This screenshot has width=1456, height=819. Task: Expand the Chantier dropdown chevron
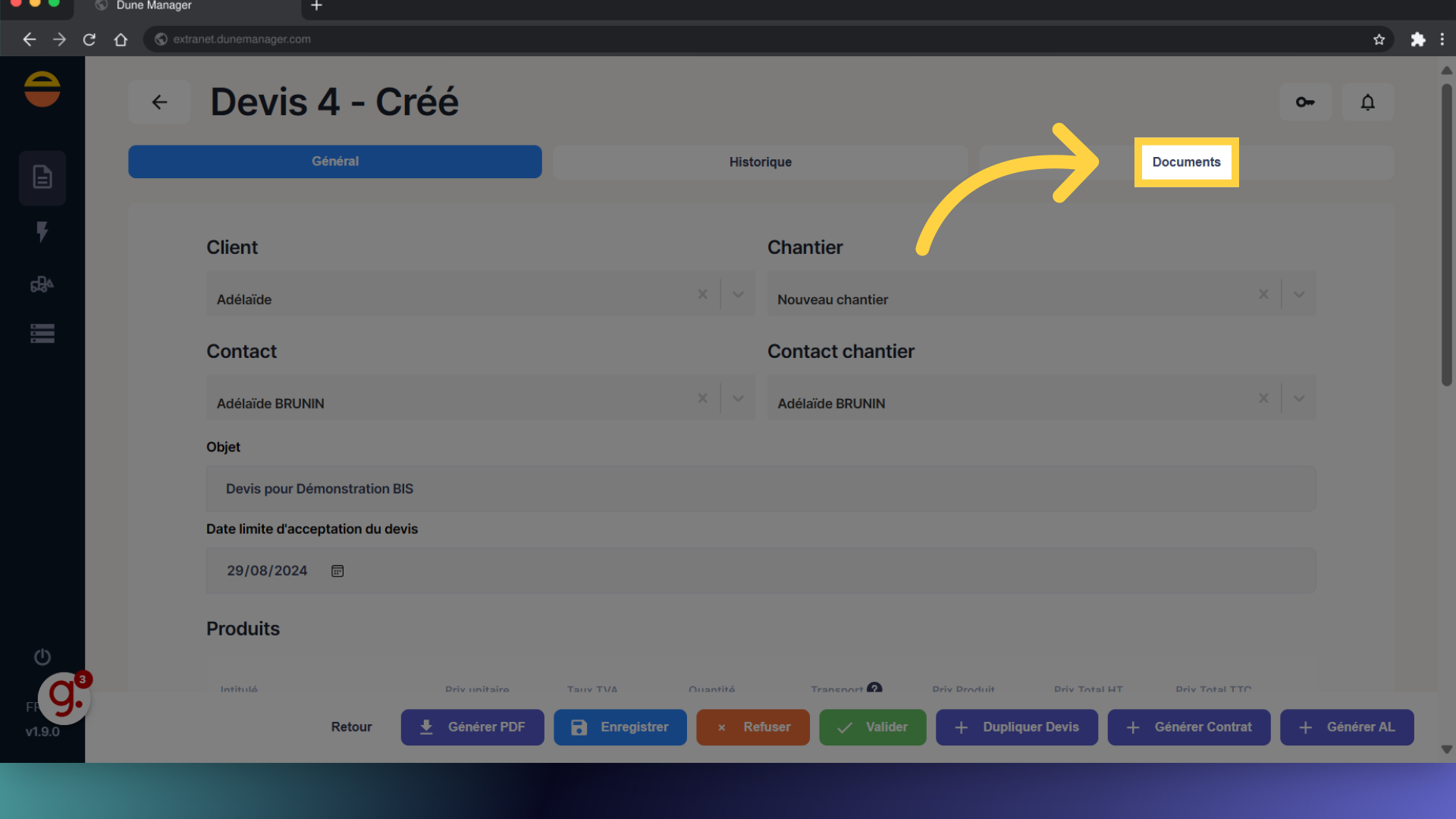click(1299, 294)
